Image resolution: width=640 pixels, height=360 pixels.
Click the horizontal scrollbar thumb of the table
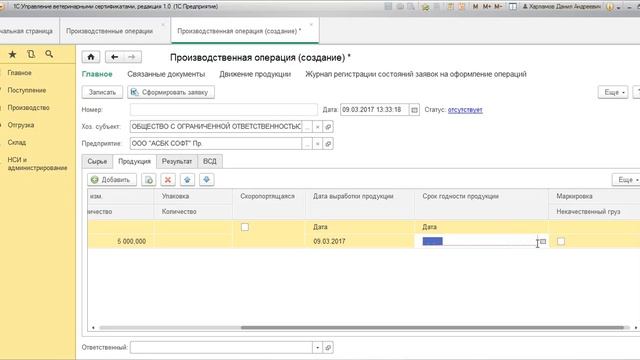tap(432, 327)
